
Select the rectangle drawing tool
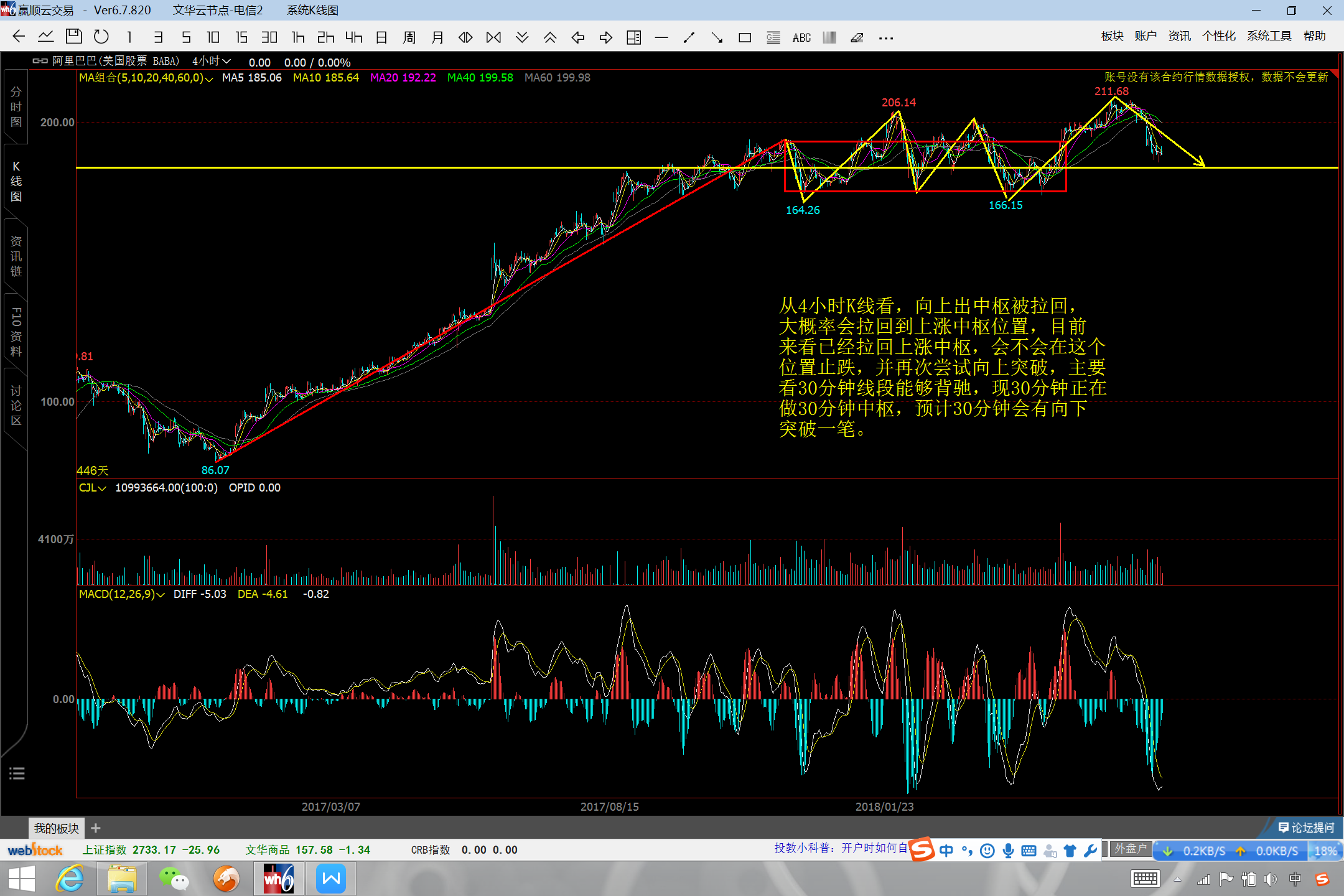tap(745, 38)
